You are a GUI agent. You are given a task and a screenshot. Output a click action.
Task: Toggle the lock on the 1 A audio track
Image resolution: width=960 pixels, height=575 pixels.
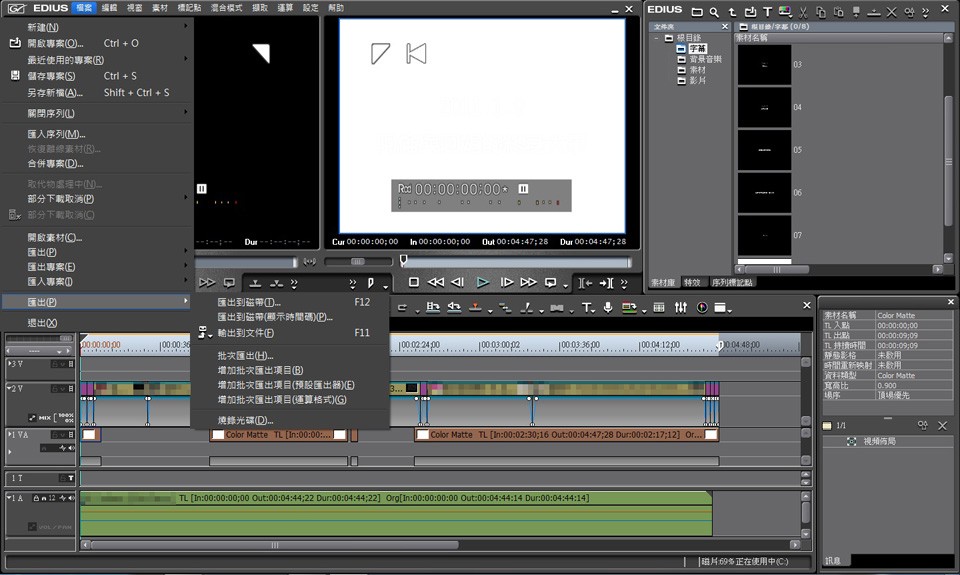pos(37,498)
